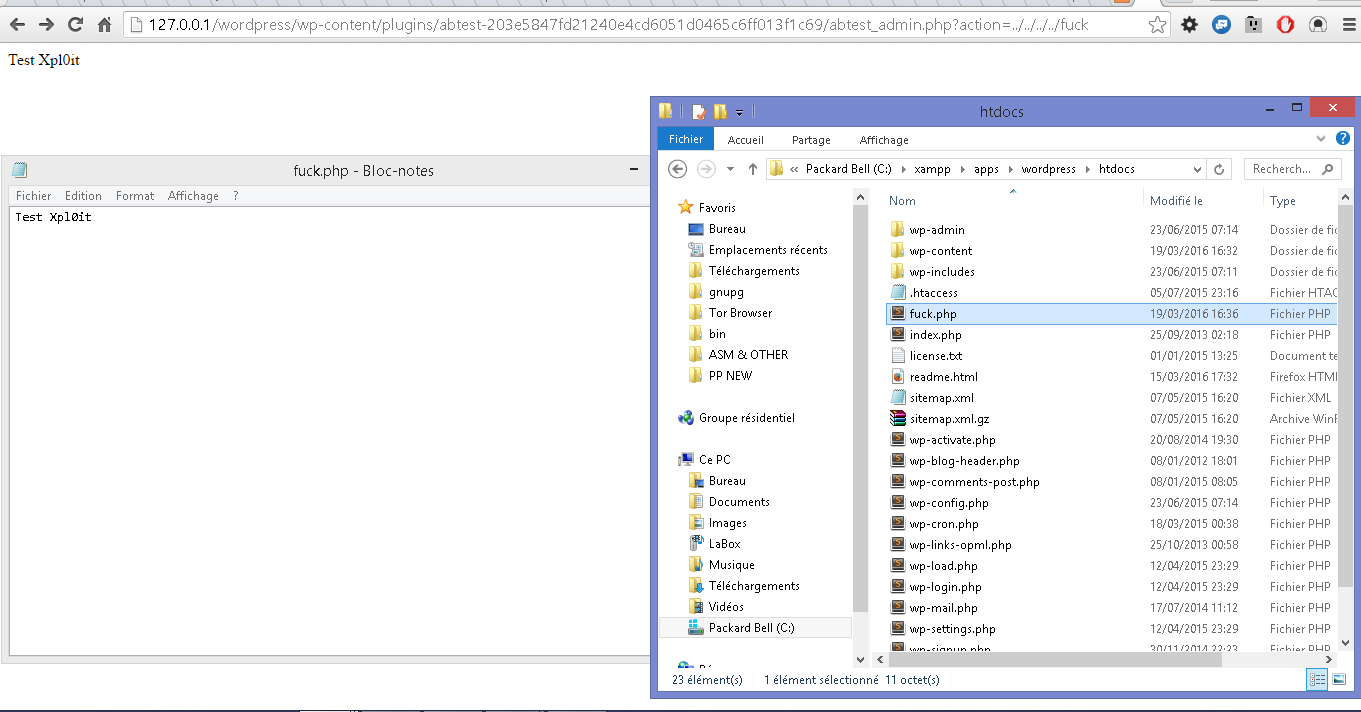Click in the Notepad text editing area

330,431
